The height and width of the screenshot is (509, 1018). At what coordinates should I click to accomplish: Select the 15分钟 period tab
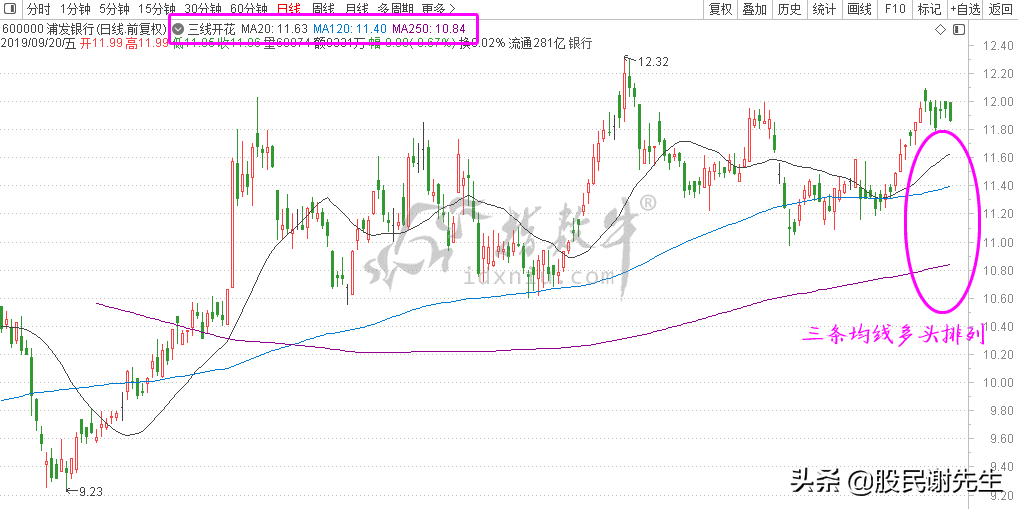(x=157, y=9)
